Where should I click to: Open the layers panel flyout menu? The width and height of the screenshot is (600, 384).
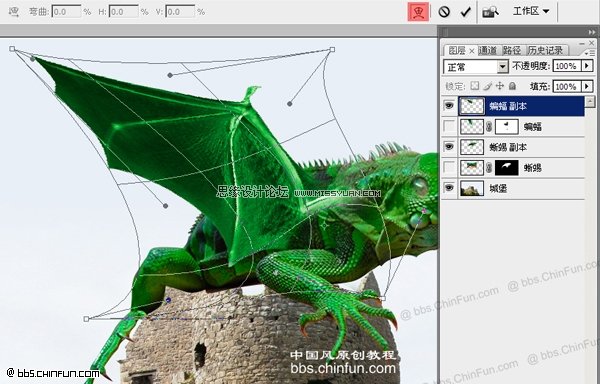click(x=589, y=53)
